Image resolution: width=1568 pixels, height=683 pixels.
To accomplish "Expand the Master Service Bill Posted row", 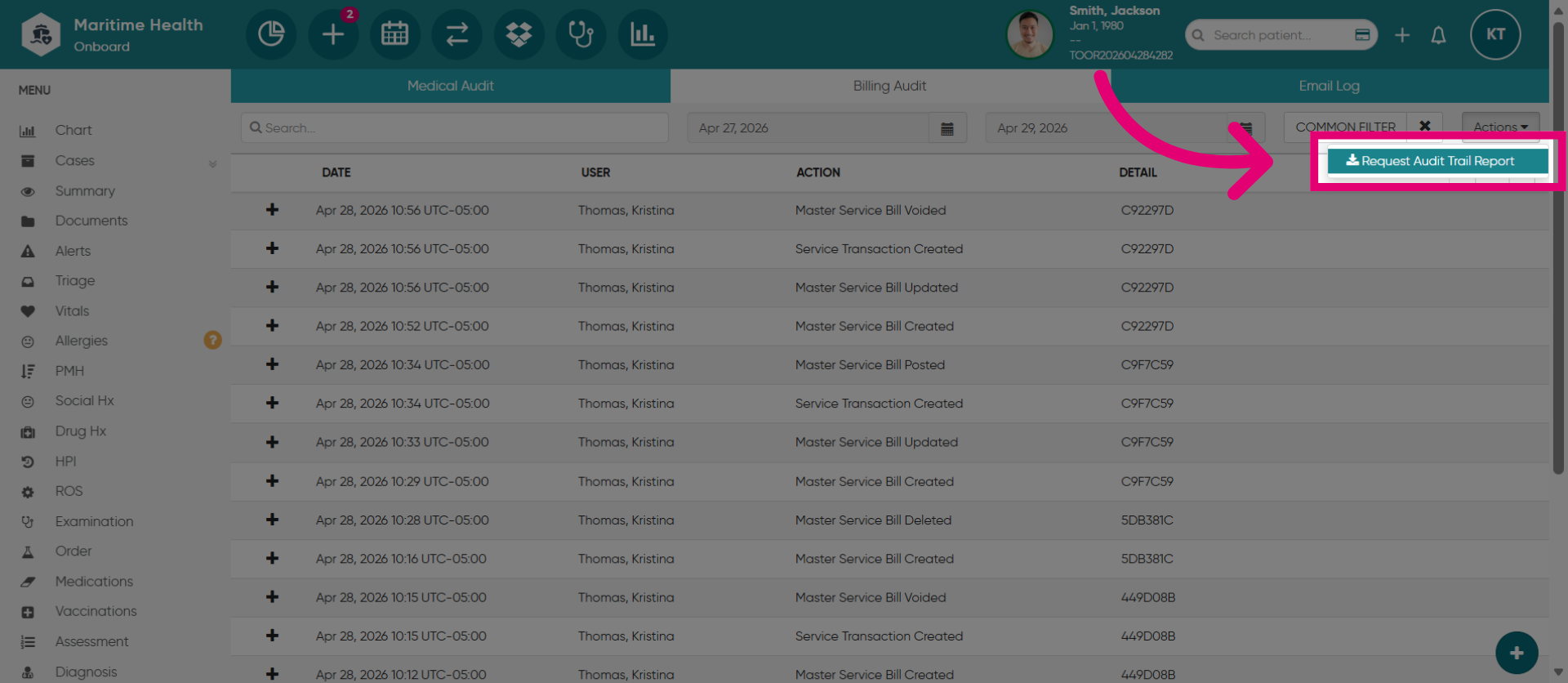I will 272,364.
